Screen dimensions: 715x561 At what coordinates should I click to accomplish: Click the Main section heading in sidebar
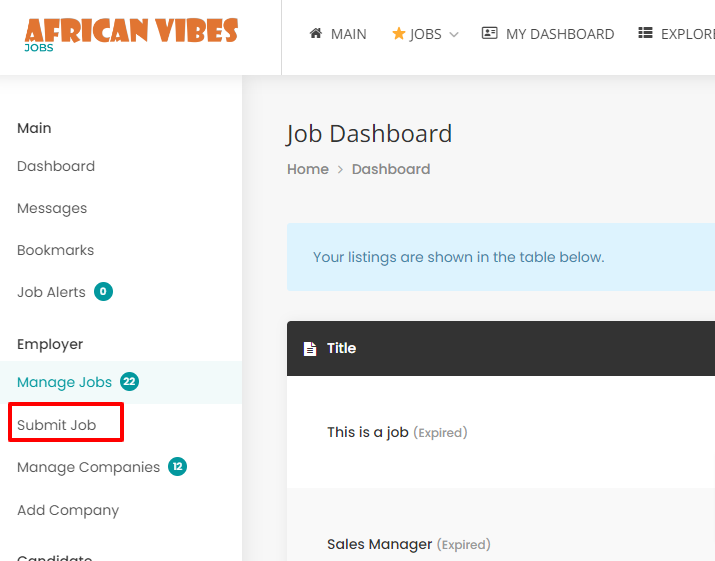(34, 128)
